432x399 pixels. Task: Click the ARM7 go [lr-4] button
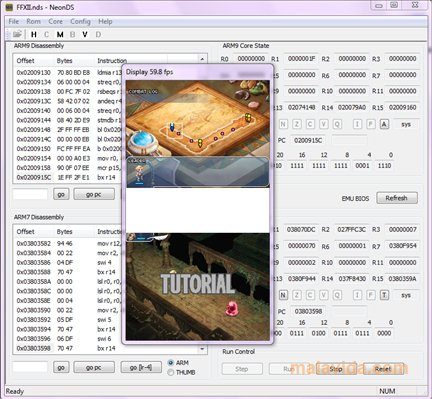point(141,367)
